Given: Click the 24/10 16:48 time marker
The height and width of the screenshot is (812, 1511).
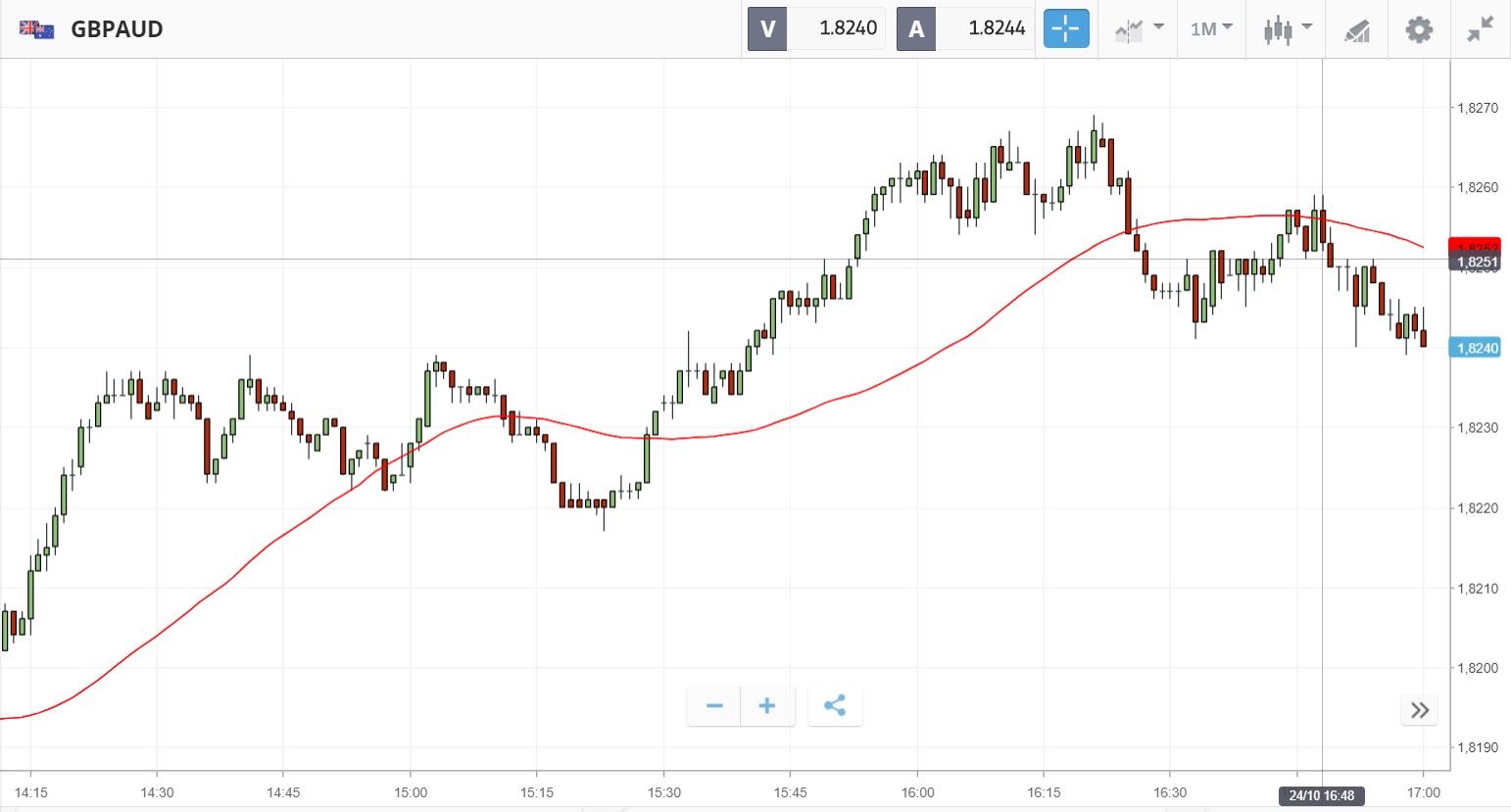Looking at the screenshot, I should (x=1321, y=795).
